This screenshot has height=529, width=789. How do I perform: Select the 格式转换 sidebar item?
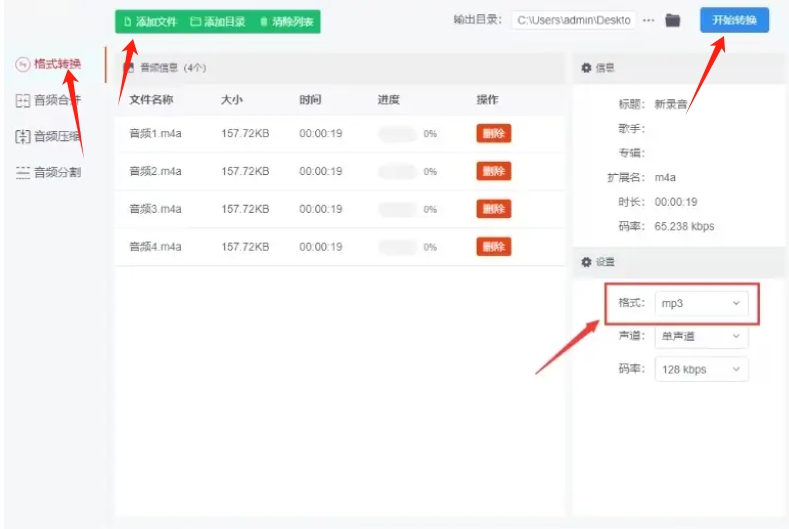[x=57, y=64]
